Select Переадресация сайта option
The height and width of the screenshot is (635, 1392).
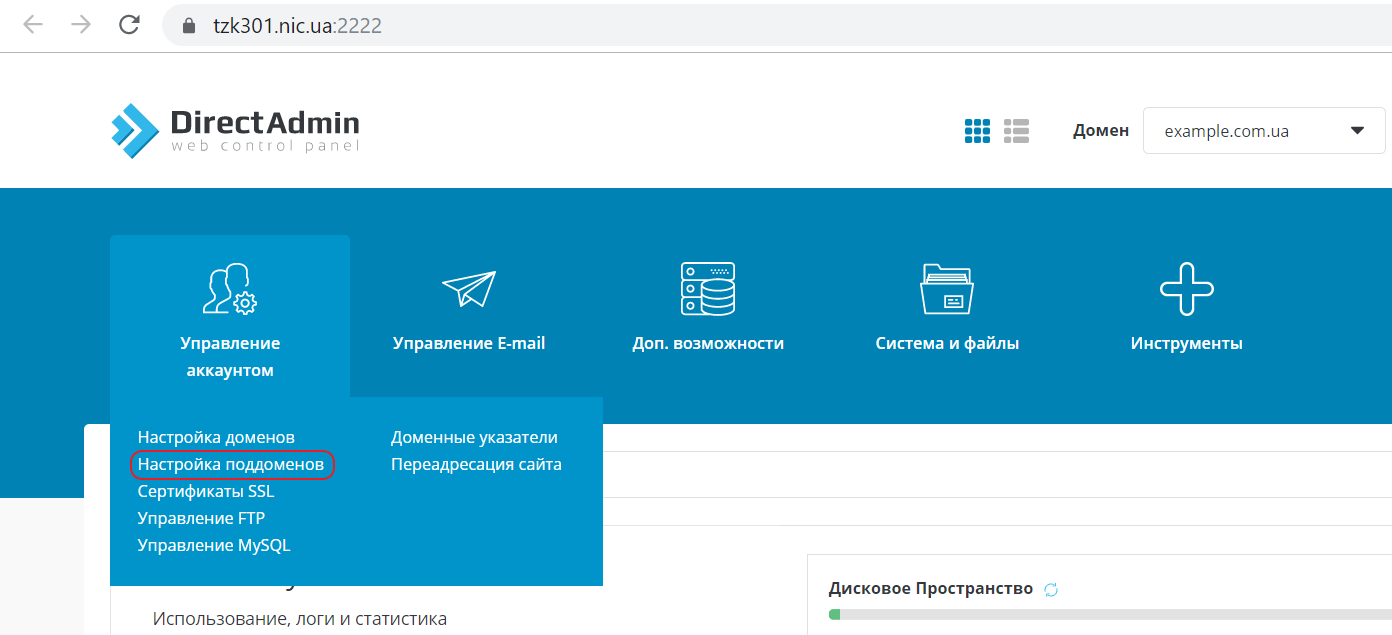[476, 464]
